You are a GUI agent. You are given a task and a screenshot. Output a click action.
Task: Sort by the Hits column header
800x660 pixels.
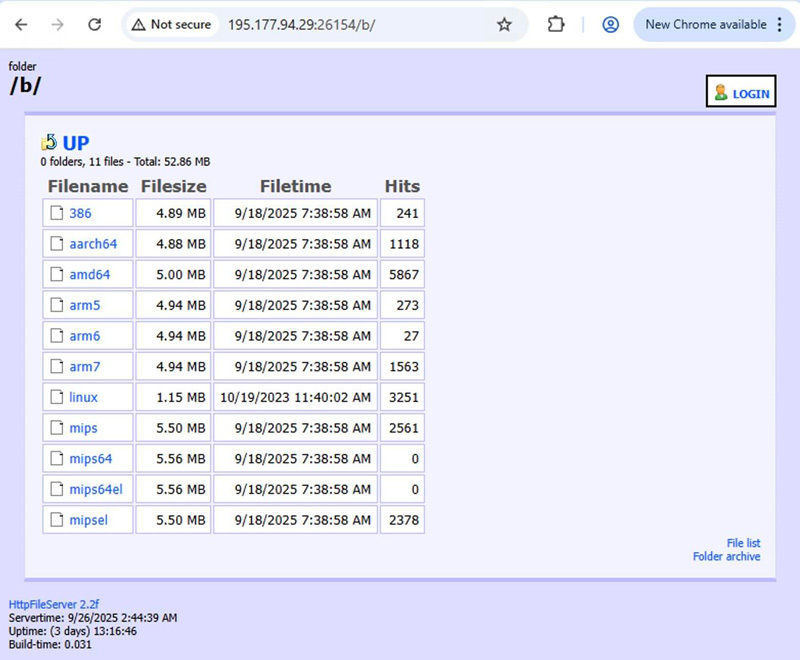[402, 186]
